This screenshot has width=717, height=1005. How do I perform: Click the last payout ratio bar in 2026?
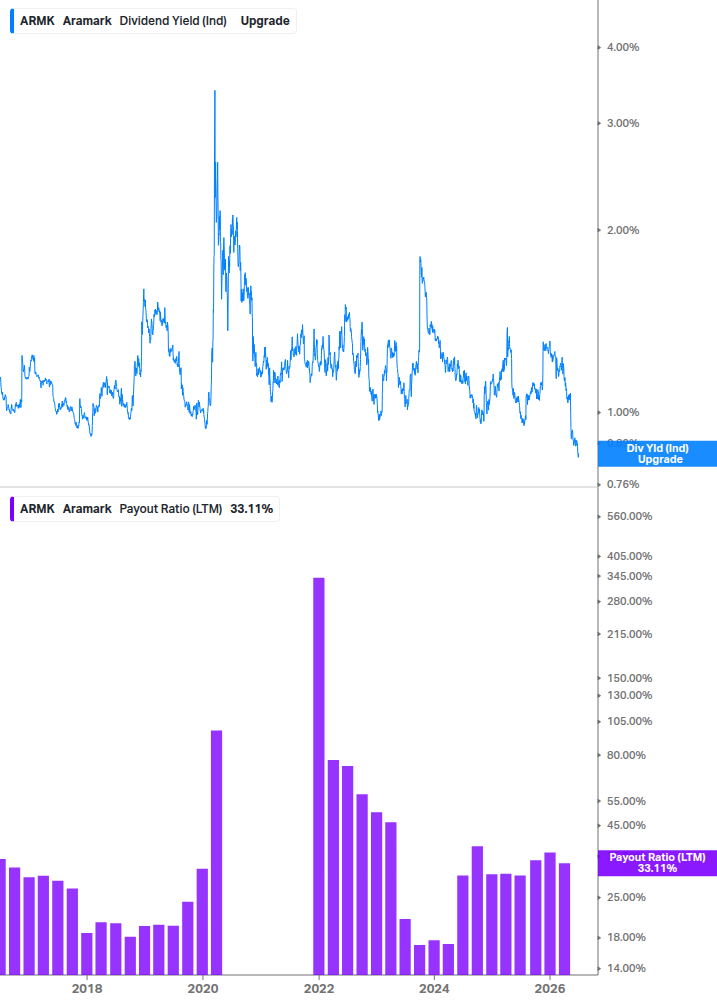pyautogui.click(x=565, y=919)
